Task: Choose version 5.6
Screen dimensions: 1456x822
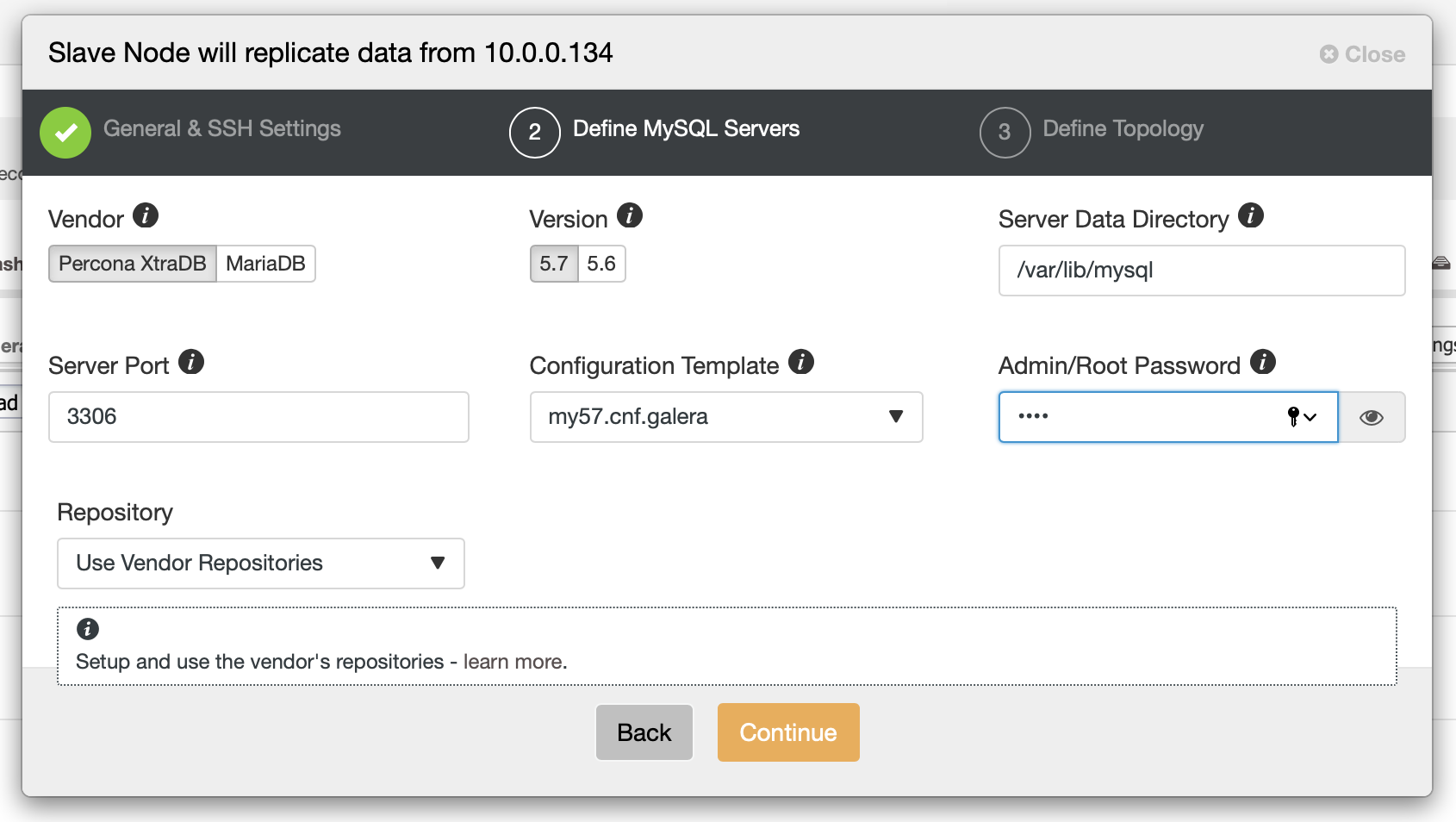Action: point(601,264)
